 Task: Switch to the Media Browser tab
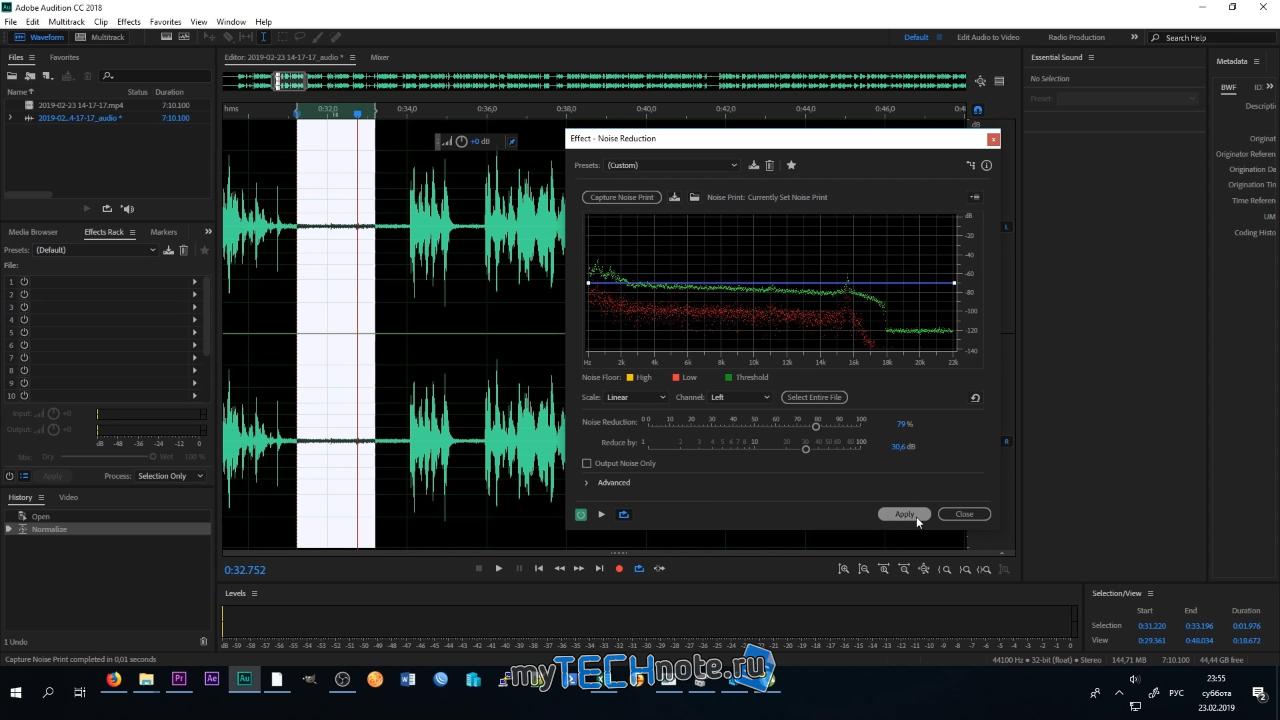pos(33,232)
